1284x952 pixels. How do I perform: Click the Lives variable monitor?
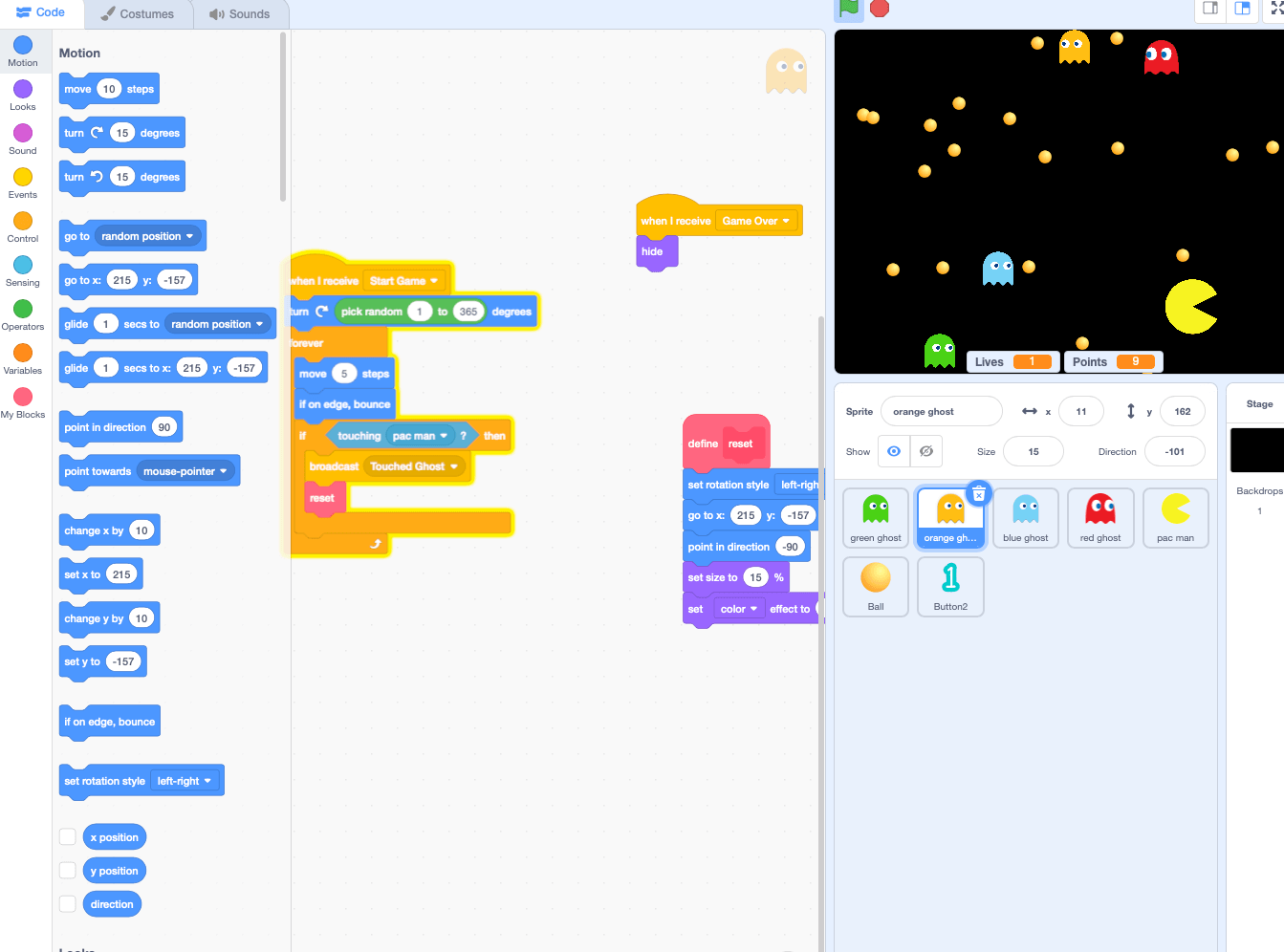coord(1012,361)
